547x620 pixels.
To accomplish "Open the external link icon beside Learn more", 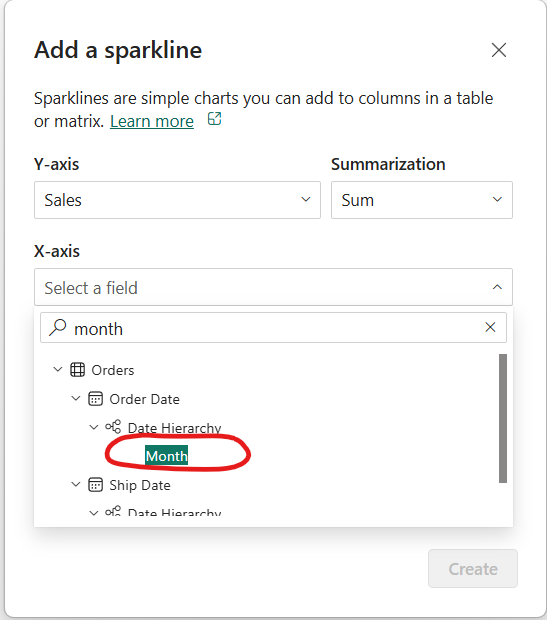I will [x=214, y=119].
